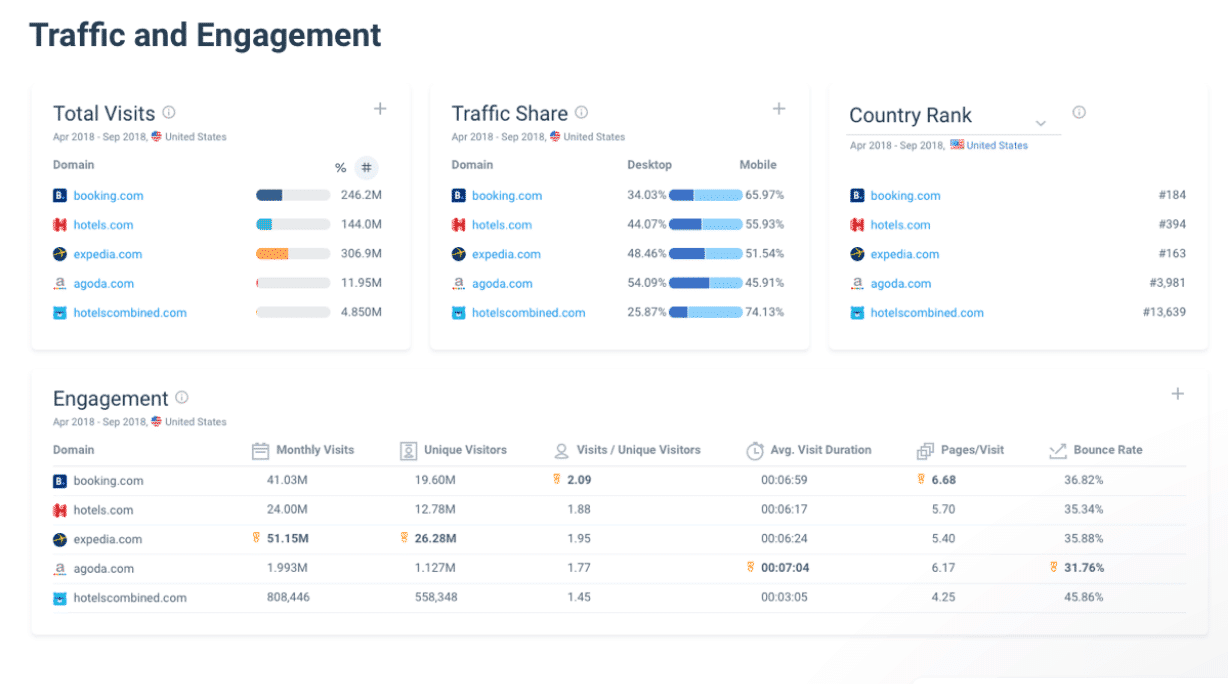Click expedia.com favicon in Traffic Share

coord(459,254)
